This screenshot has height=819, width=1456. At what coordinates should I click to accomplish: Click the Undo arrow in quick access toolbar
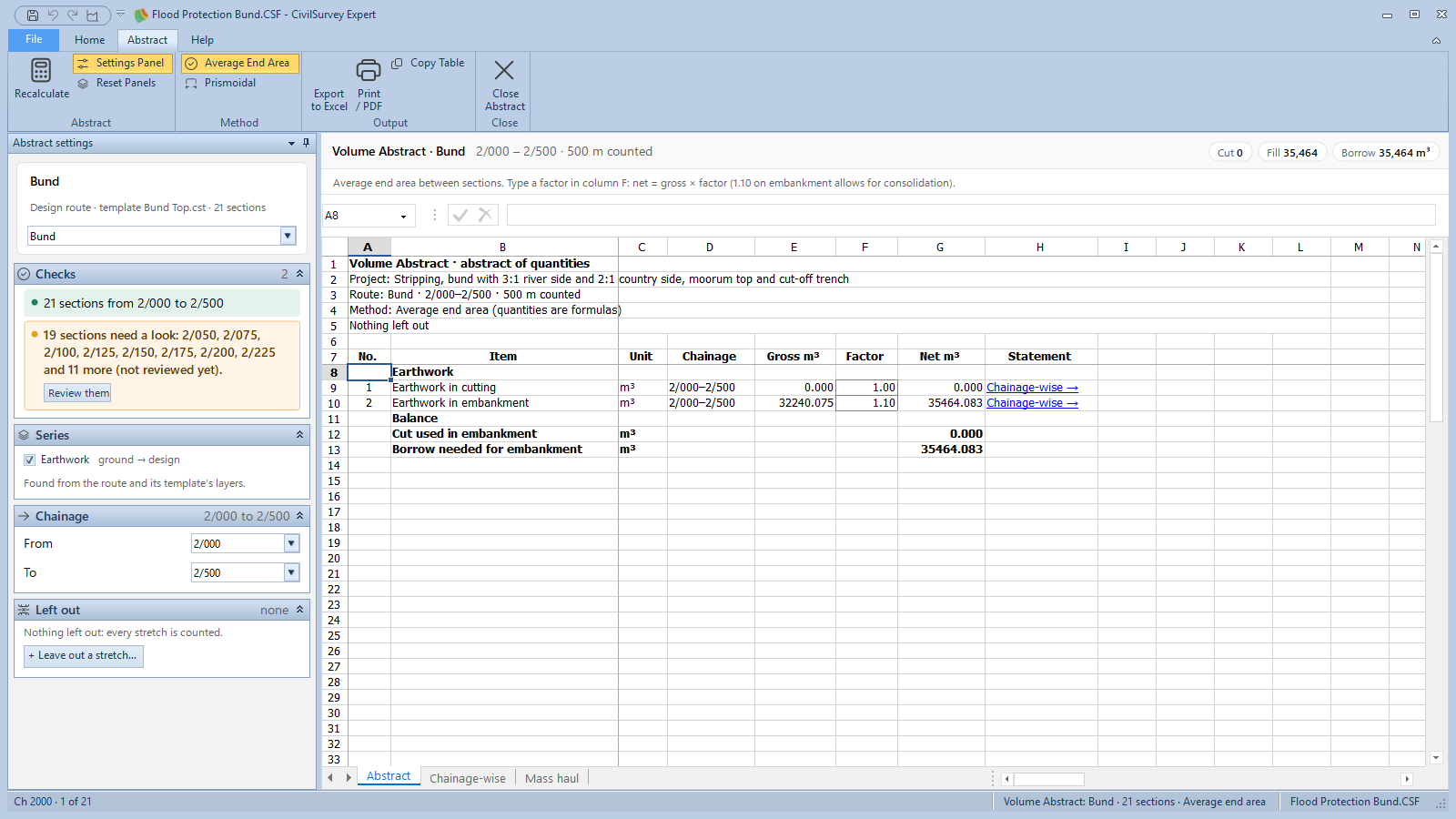pyautogui.click(x=53, y=15)
